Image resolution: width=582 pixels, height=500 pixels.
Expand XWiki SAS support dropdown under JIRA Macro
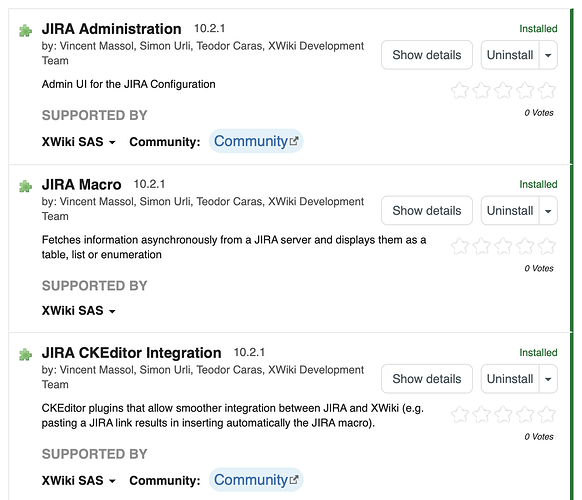[x=79, y=310]
